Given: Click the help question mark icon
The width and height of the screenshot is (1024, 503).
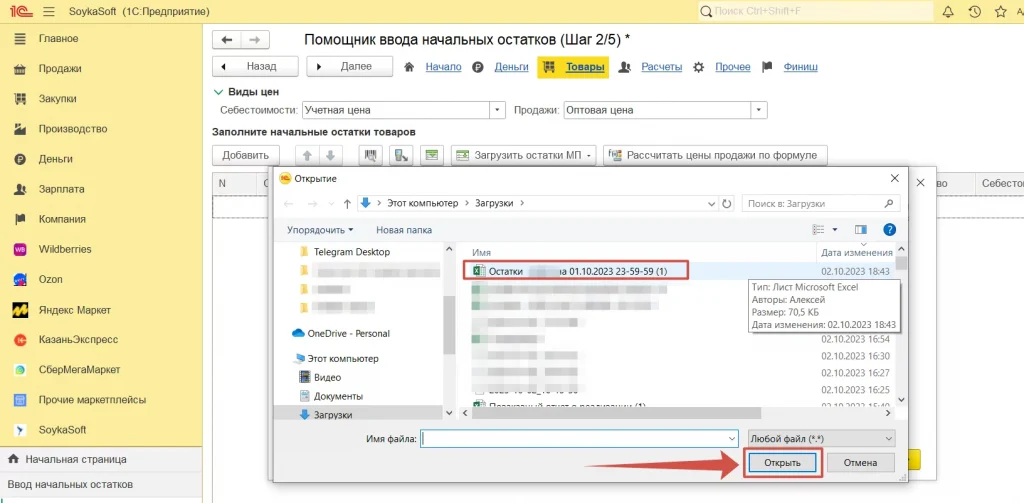Looking at the screenshot, I should pos(889,229).
